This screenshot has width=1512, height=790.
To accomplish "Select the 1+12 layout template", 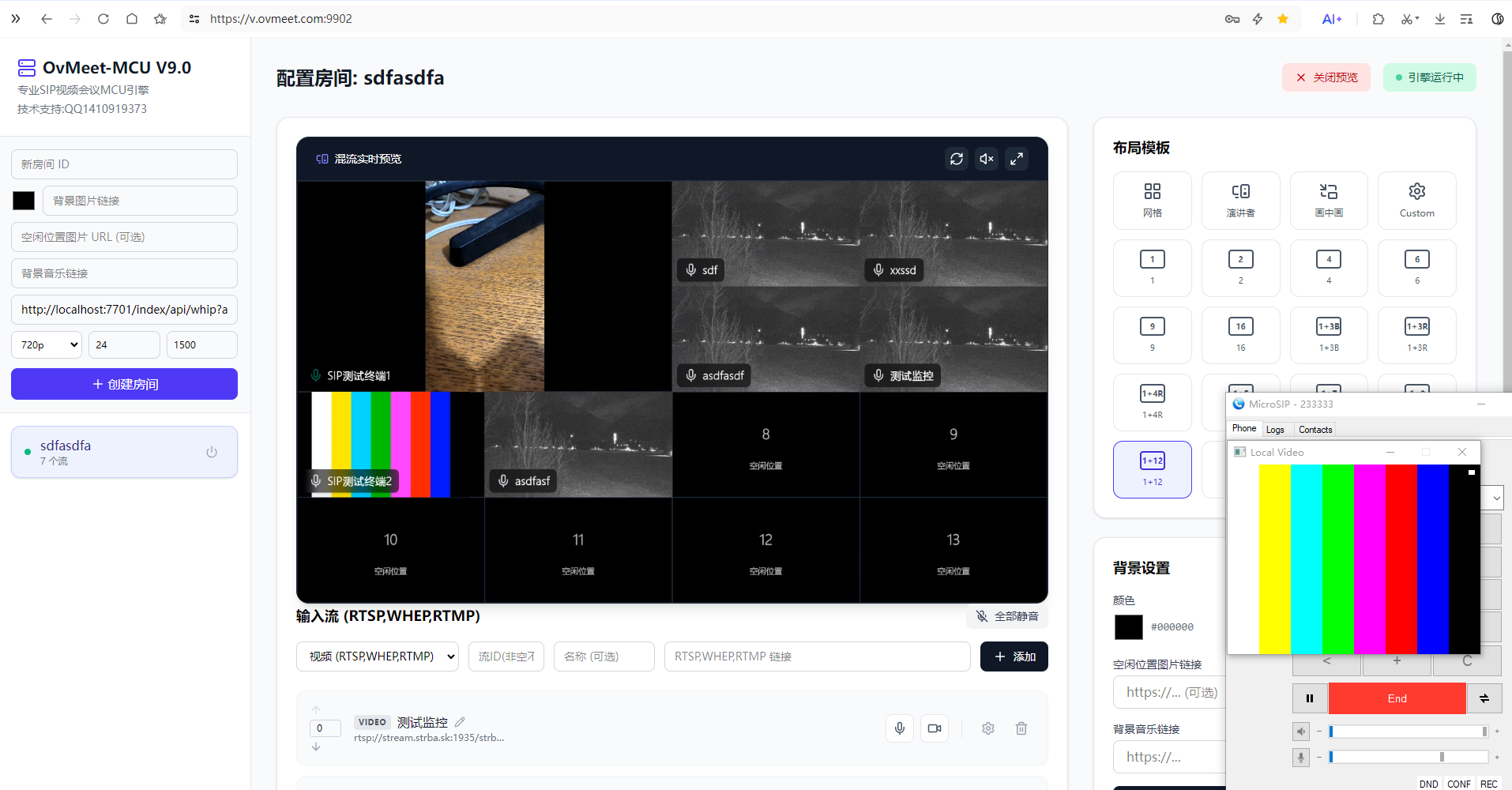I will pyautogui.click(x=1153, y=469).
